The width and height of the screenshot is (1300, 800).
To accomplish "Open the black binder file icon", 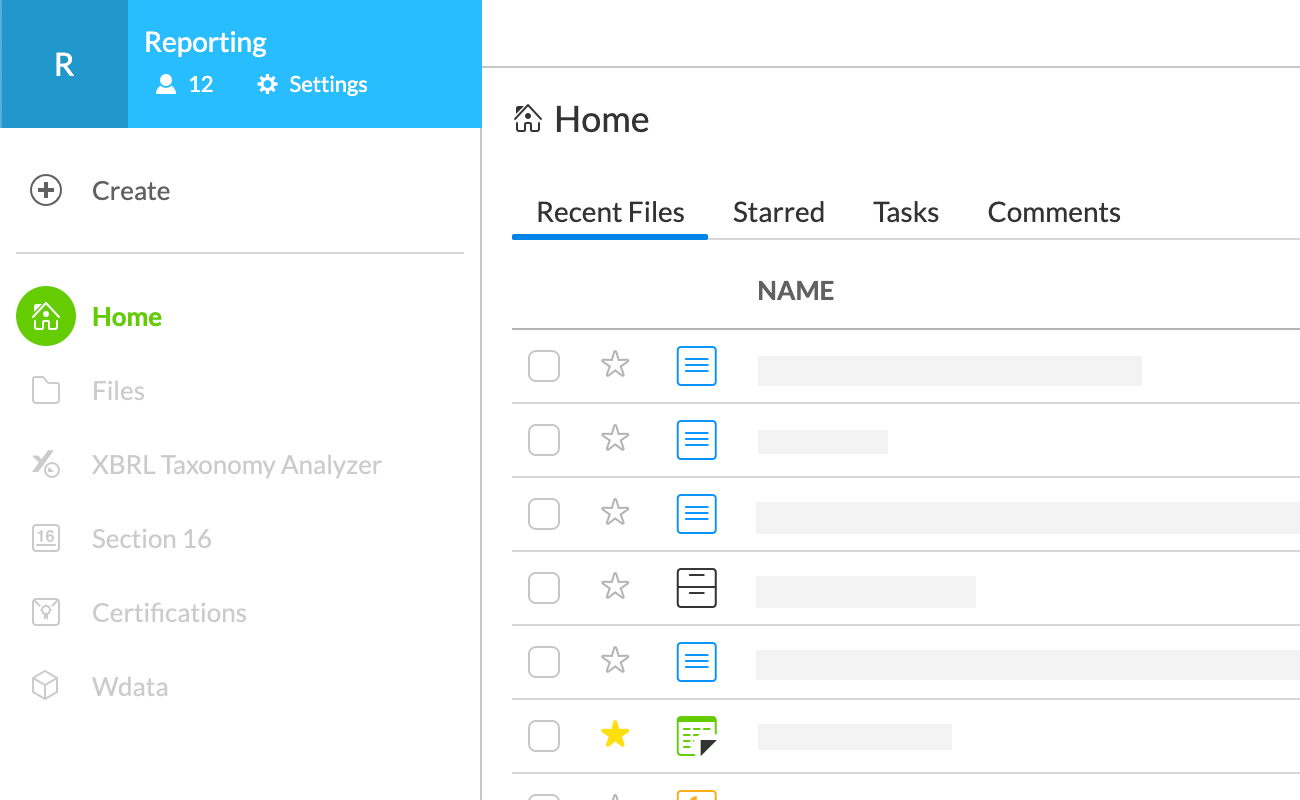I will (696, 588).
